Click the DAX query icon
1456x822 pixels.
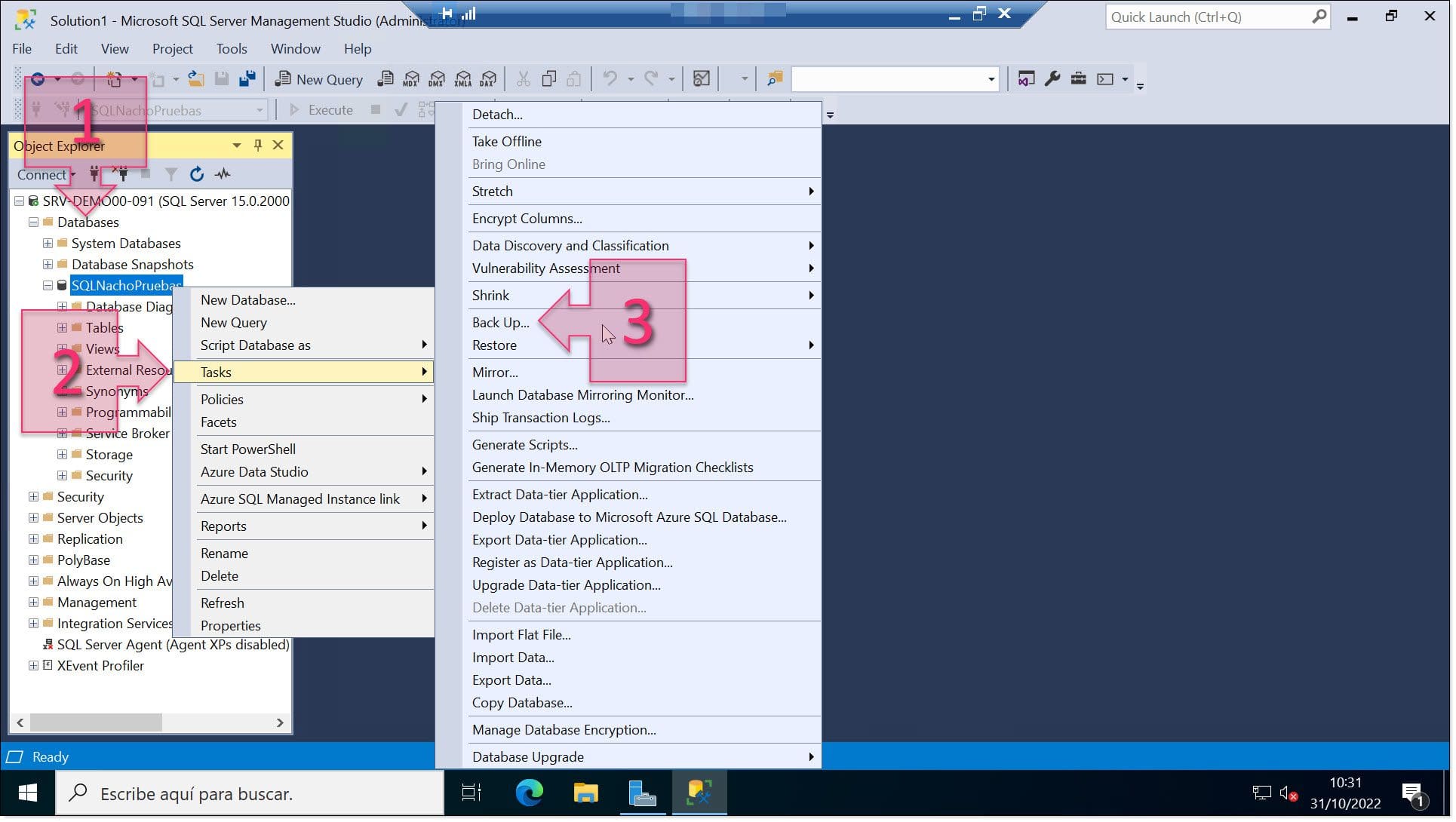coord(489,78)
